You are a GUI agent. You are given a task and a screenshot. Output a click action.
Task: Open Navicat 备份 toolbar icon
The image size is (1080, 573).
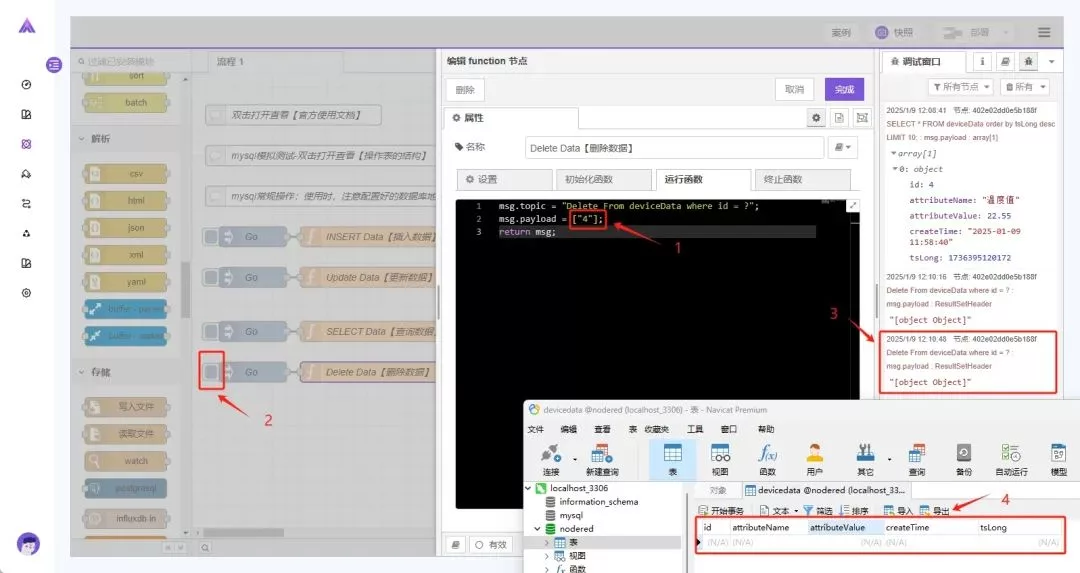coord(963,456)
